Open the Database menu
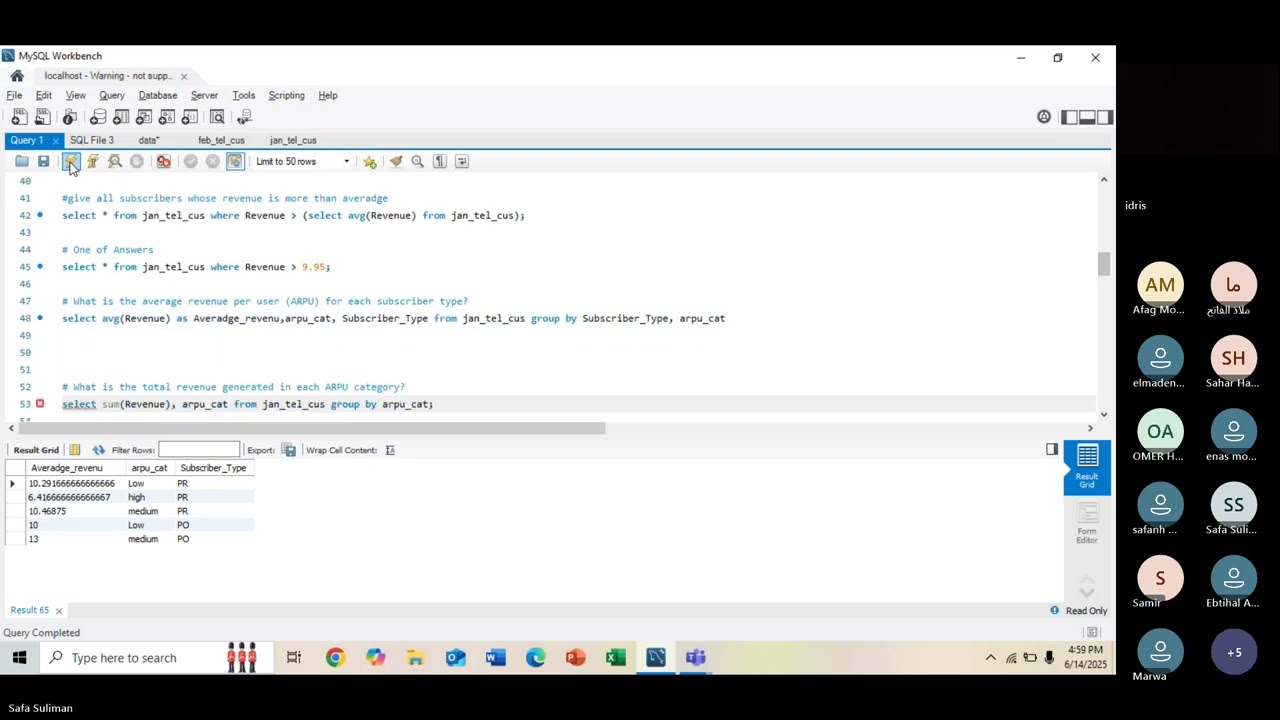Viewport: 1280px width, 720px height. [158, 95]
